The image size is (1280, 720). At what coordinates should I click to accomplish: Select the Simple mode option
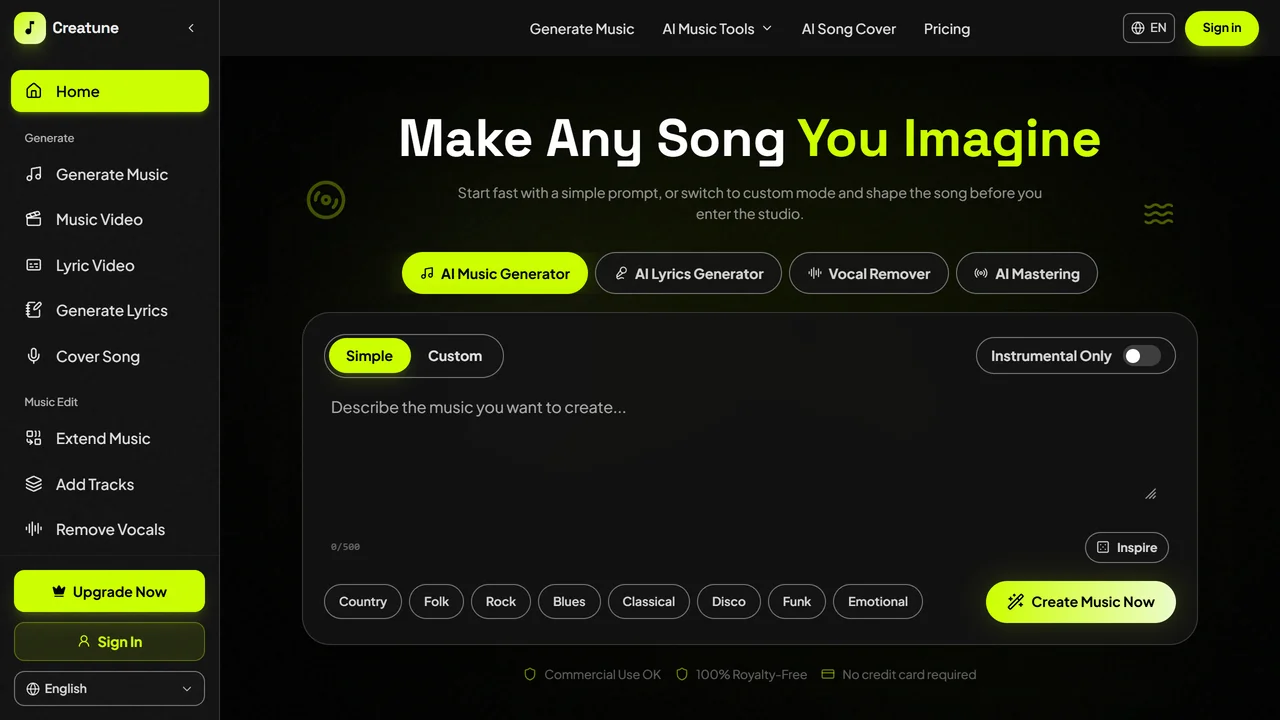[x=369, y=356]
